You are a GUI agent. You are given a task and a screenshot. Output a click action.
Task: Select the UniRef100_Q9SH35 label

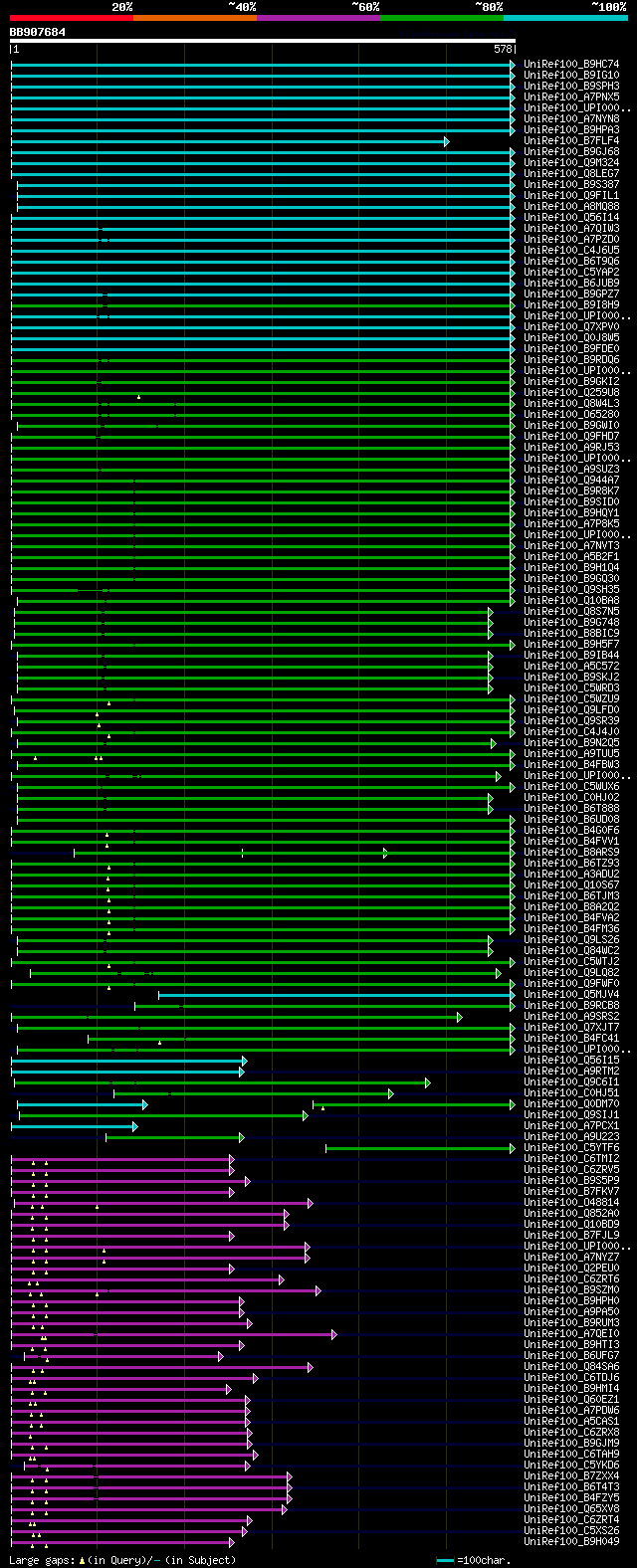click(571, 590)
